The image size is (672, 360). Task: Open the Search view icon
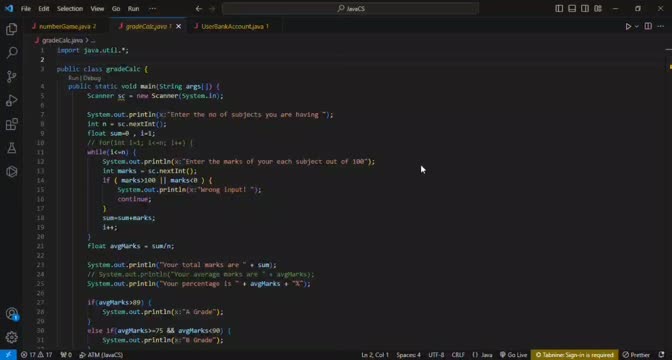[x=12, y=53]
